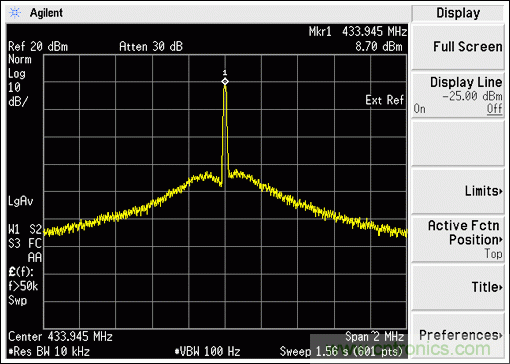Click the Ext Ref indicator

pos(384,100)
